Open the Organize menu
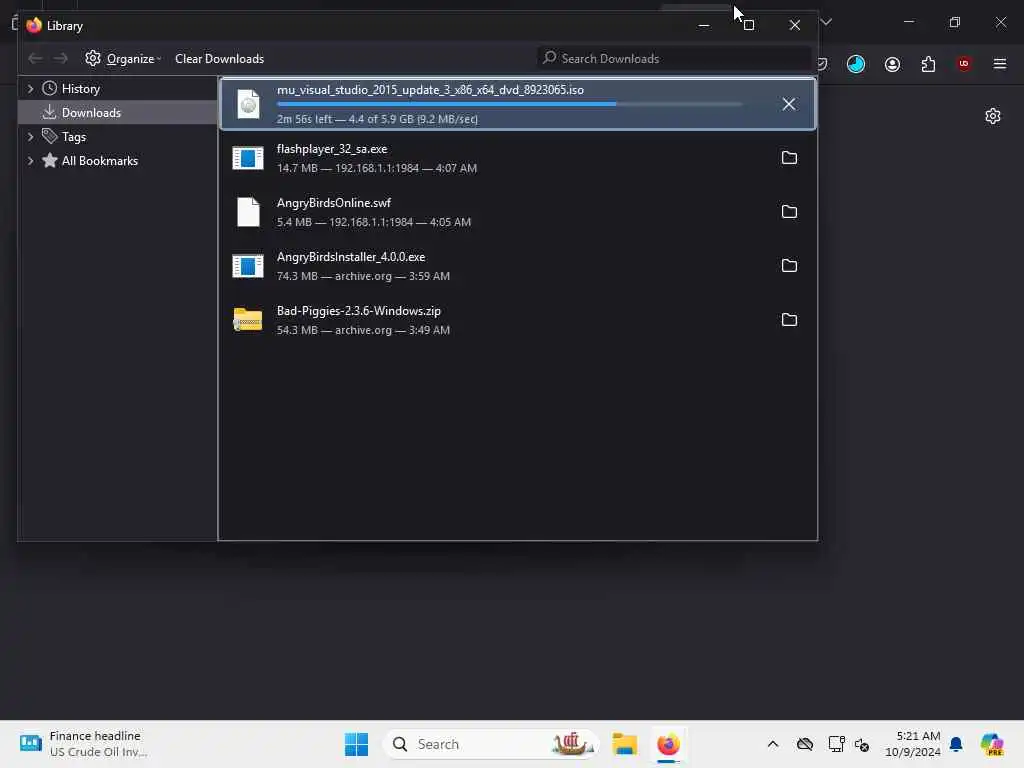 [x=123, y=59]
